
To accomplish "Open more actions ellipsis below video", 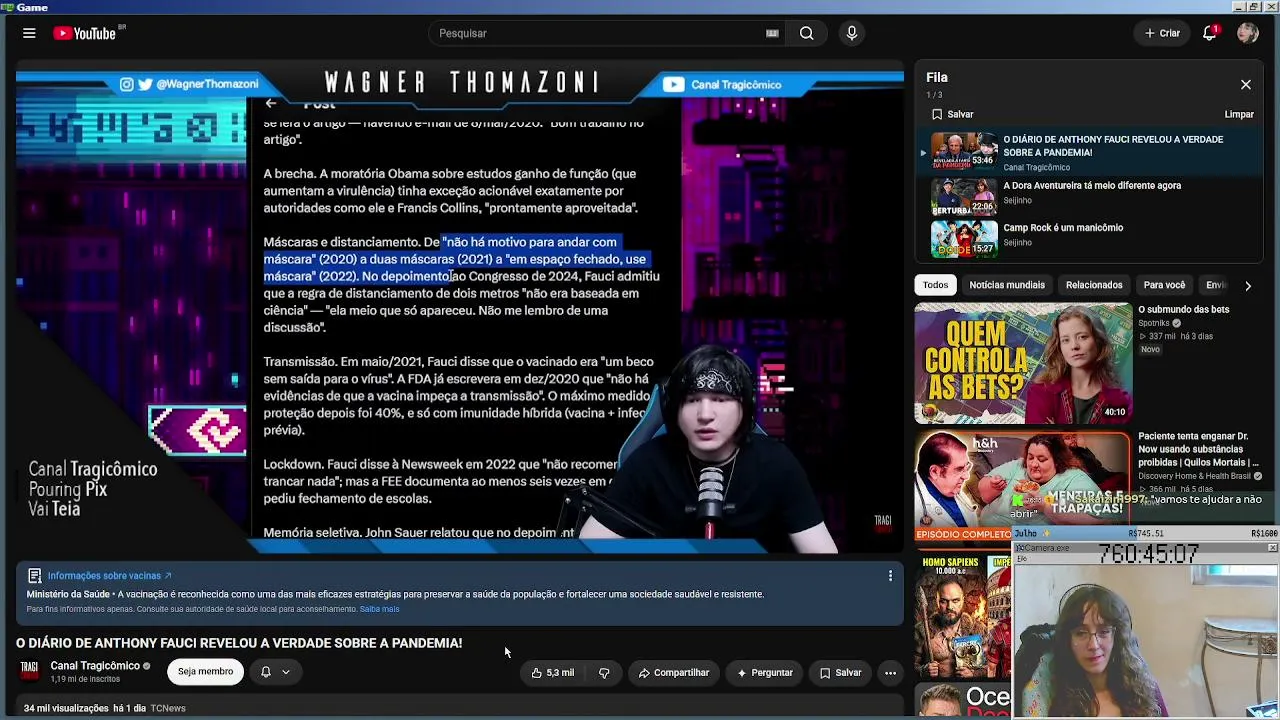I will [x=890, y=673].
